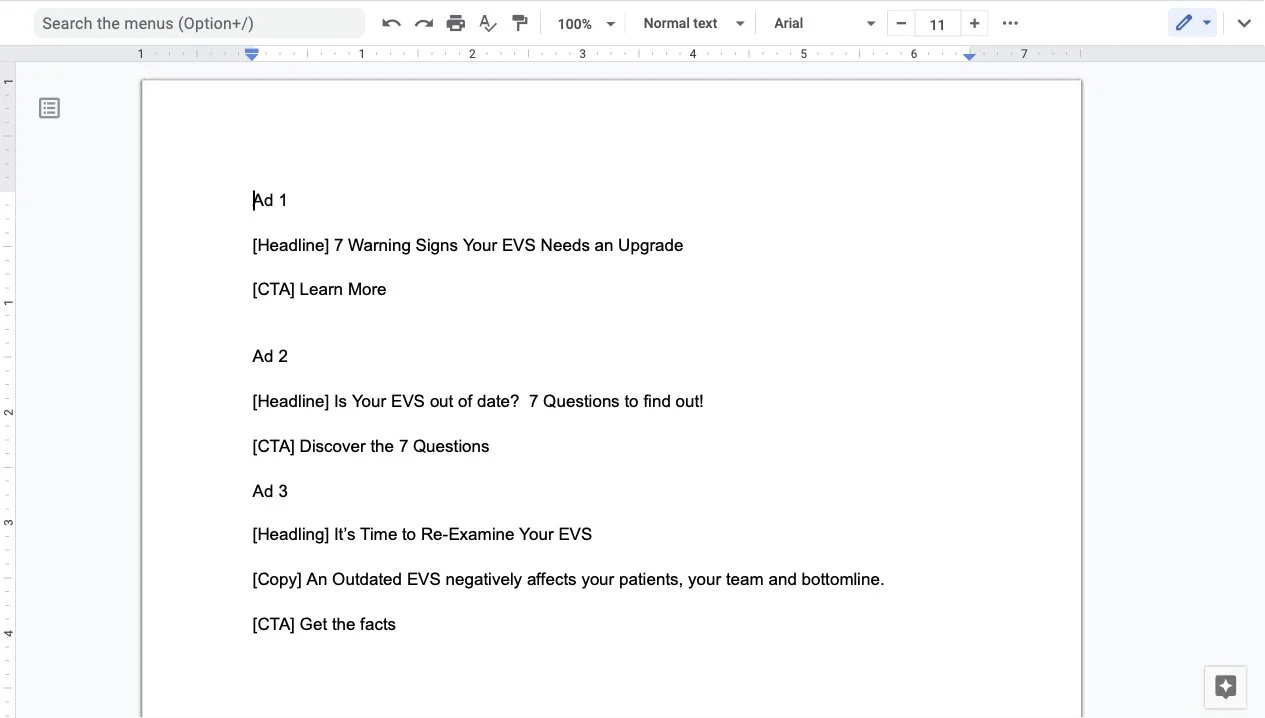Click the Editing mode pencil icon
Screen dimensions: 1265x718
(1184, 23)
